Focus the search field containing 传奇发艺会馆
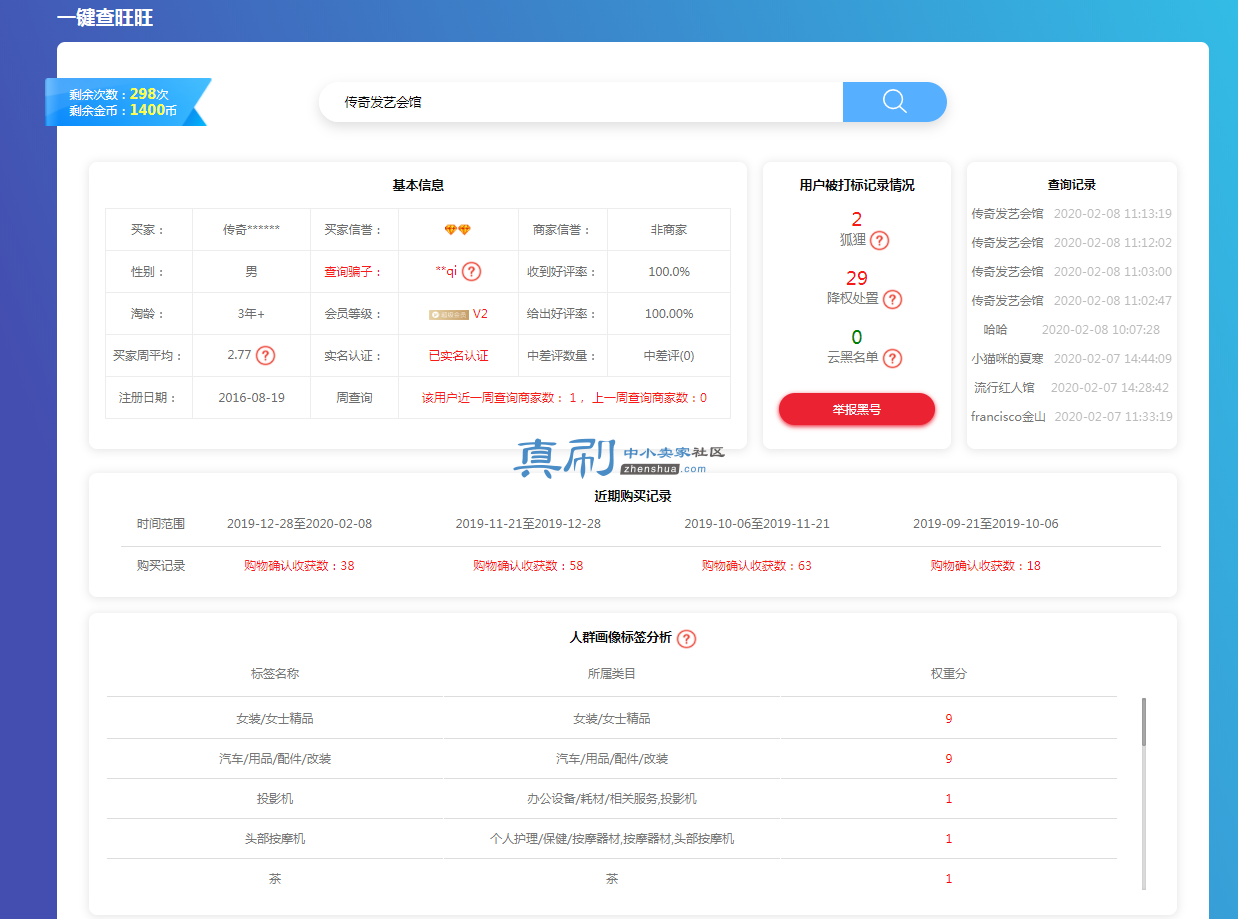This screenshot has height=919, width=1238. (x=581, y=102)
